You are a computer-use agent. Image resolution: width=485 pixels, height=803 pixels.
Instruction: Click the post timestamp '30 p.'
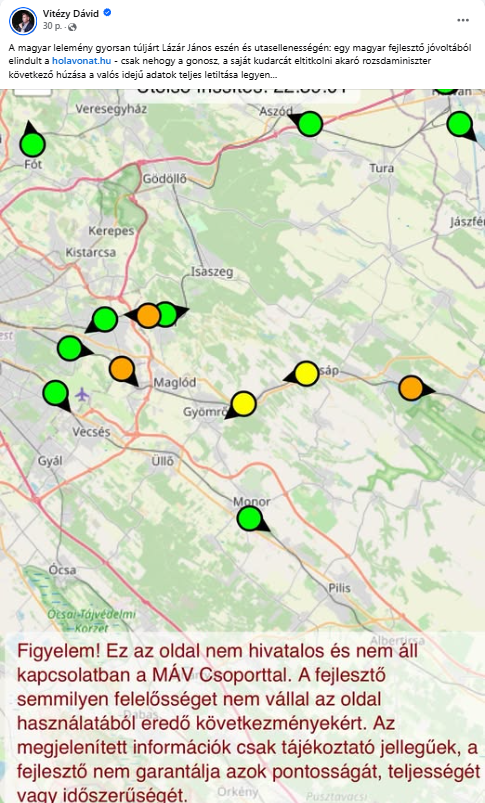[x=52, y=26]
